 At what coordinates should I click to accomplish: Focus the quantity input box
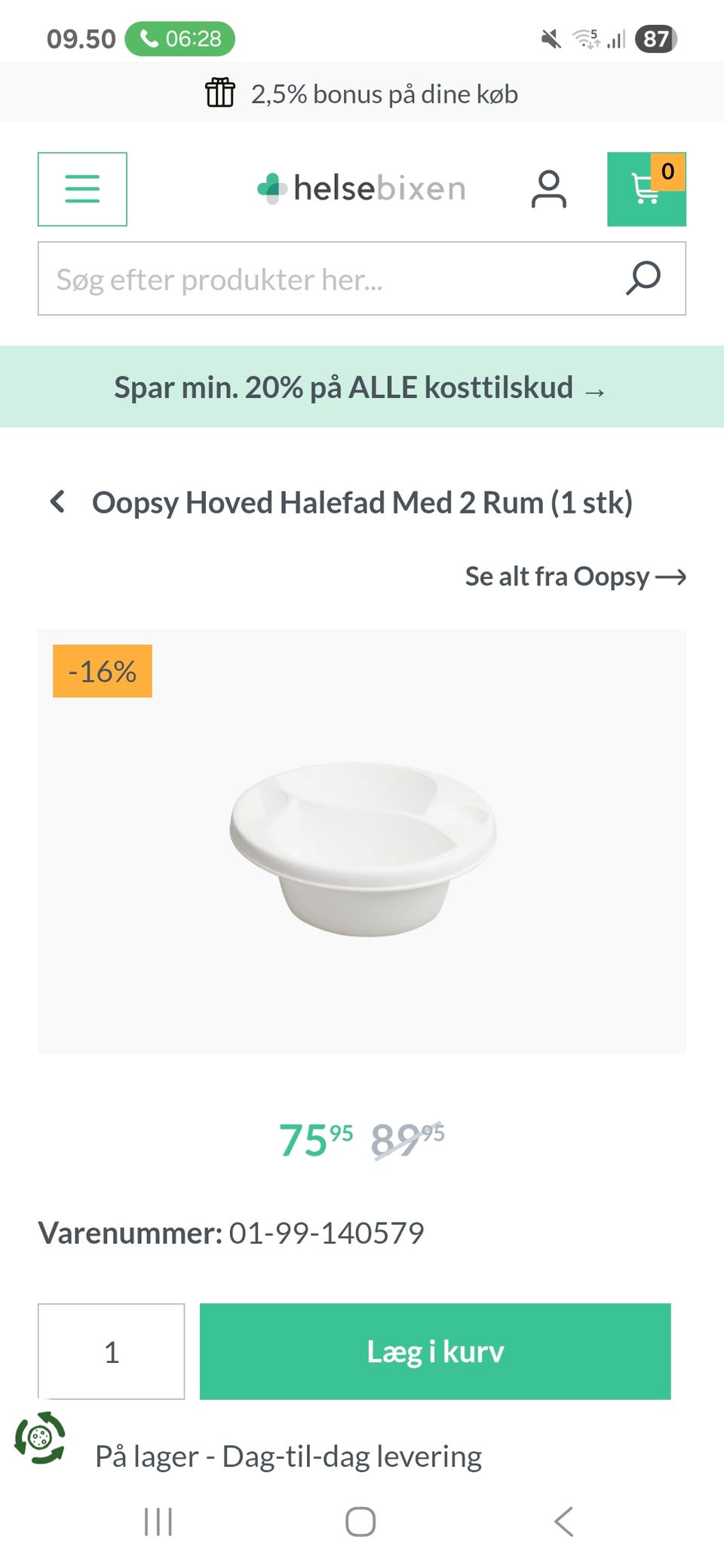click(112, 1352)
